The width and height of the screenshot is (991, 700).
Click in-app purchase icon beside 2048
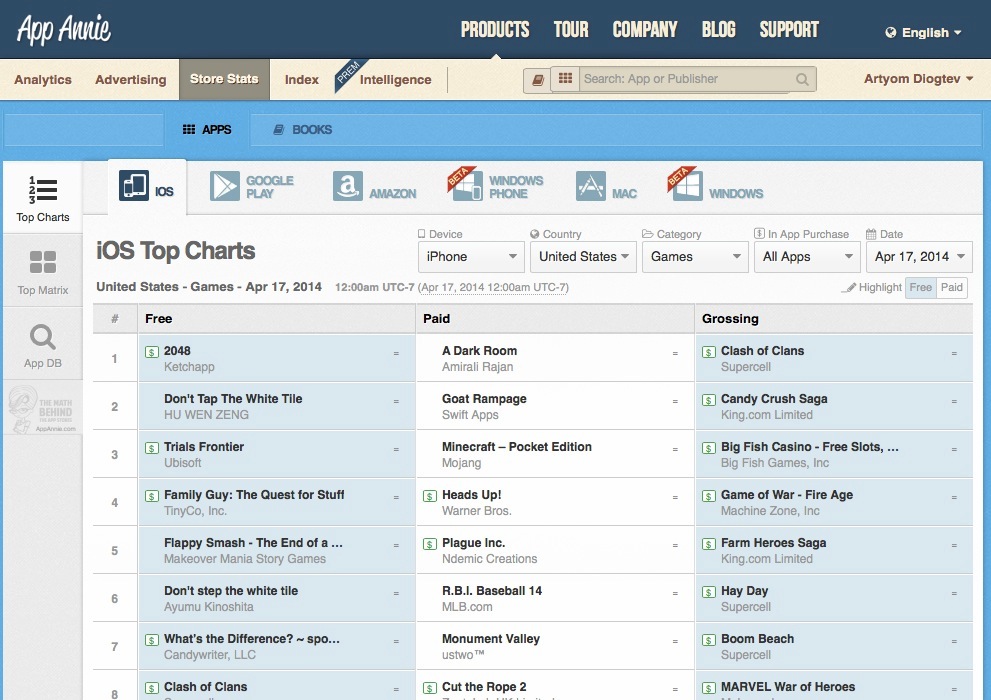(152, 352)
